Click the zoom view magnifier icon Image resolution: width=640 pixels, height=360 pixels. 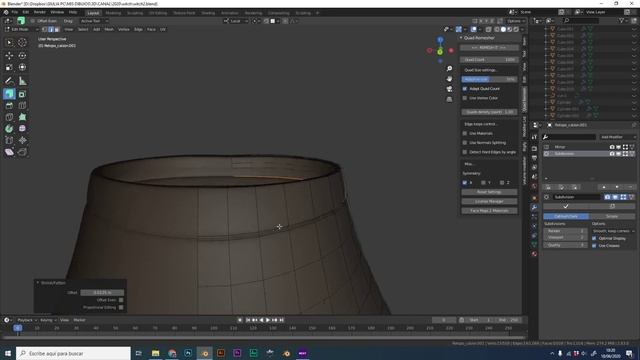449,69
